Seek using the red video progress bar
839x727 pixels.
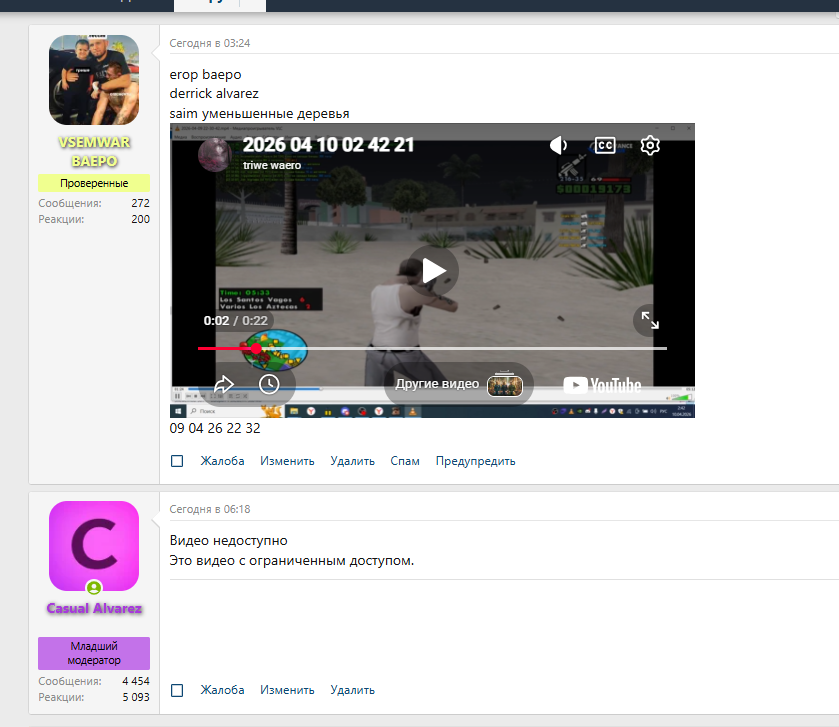(x=432, y=348)
